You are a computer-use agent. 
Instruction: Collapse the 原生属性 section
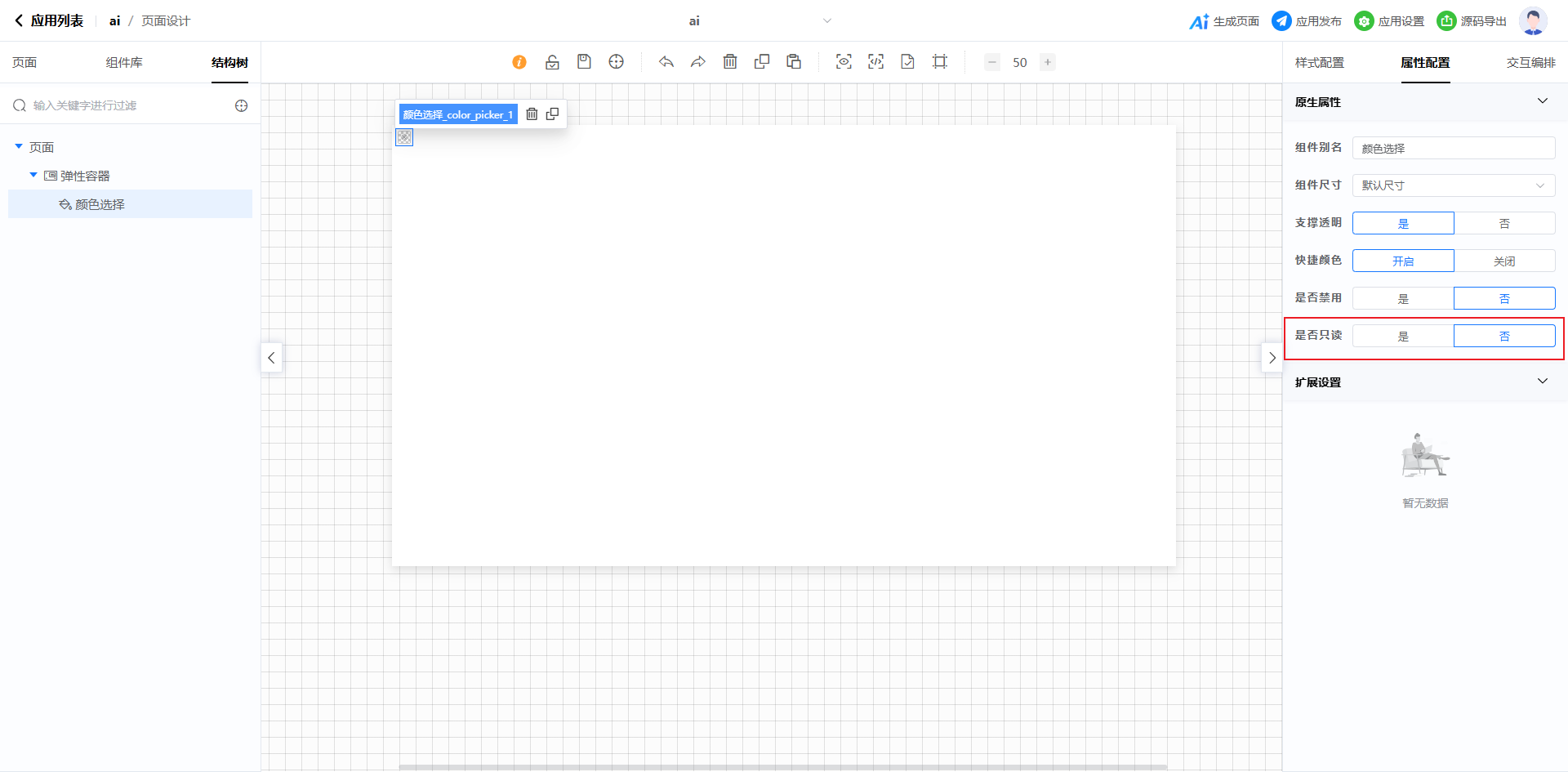1542,101
